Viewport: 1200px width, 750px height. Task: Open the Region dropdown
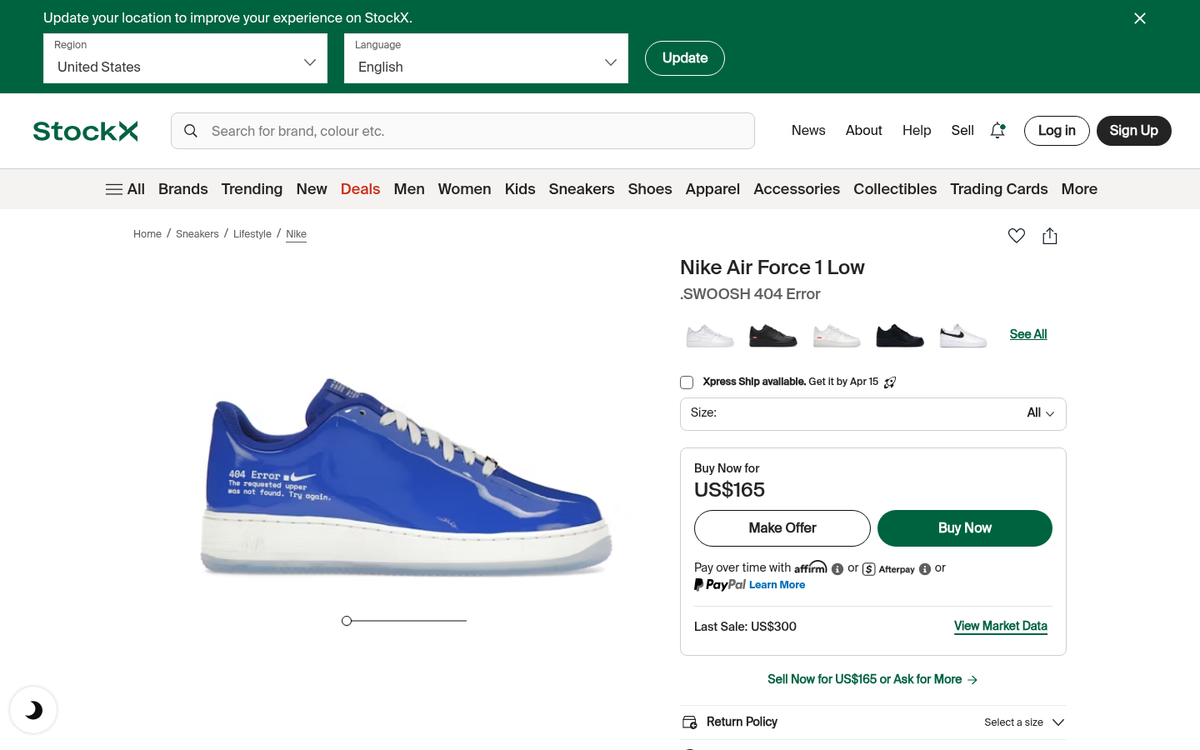185,58
